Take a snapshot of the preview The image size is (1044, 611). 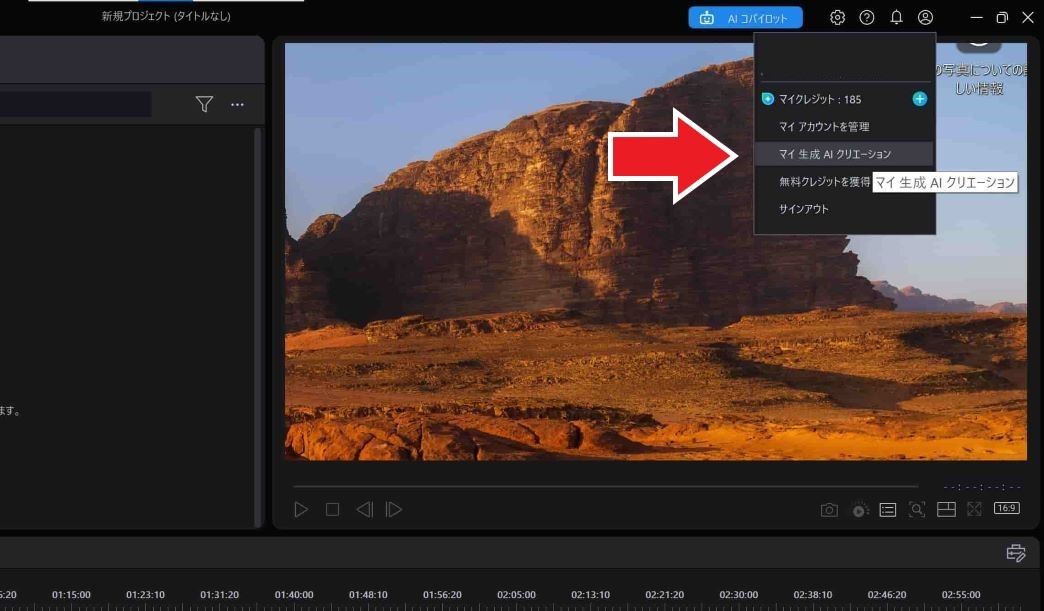click(829, 510)
